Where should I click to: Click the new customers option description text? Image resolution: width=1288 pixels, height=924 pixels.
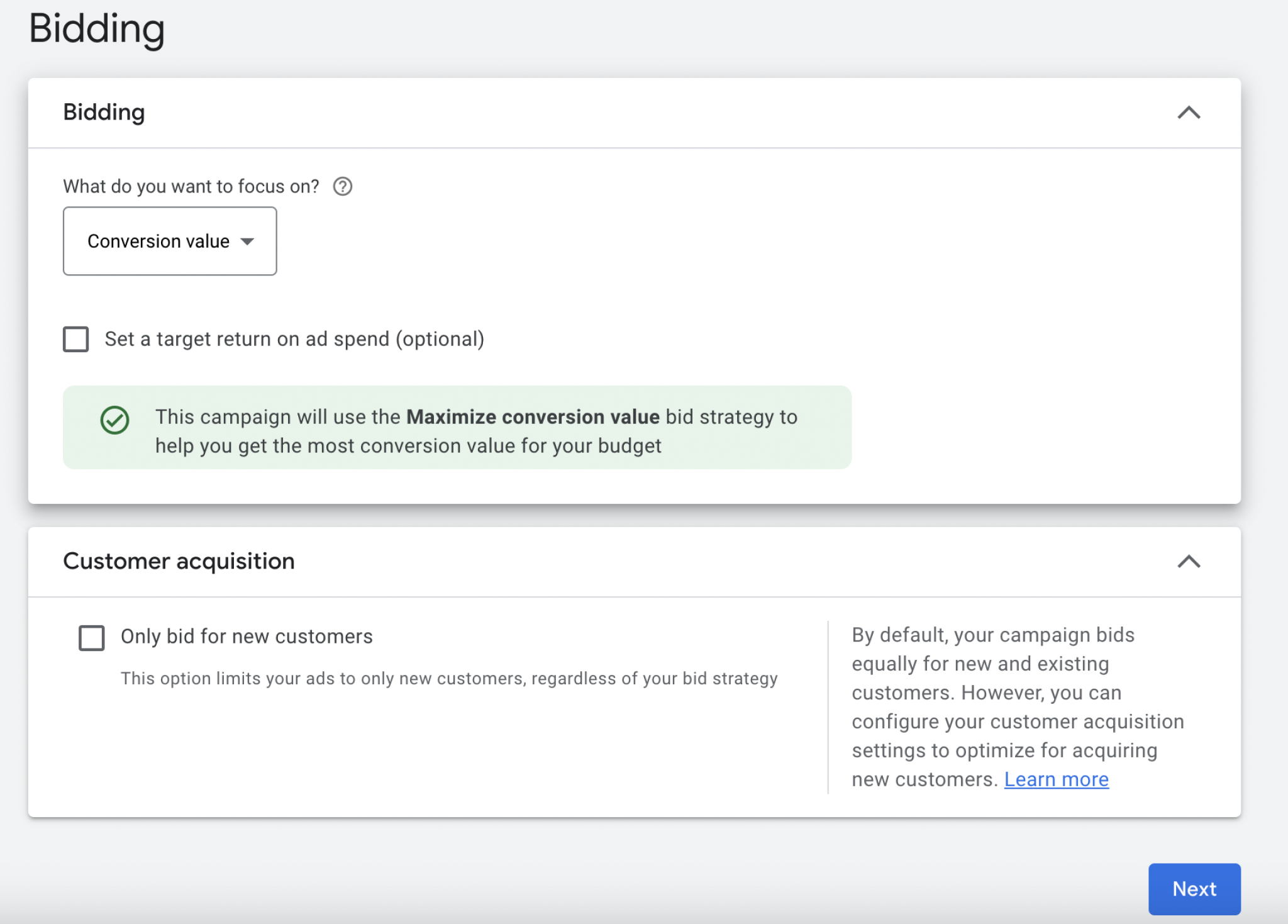[x=449, y=679]
